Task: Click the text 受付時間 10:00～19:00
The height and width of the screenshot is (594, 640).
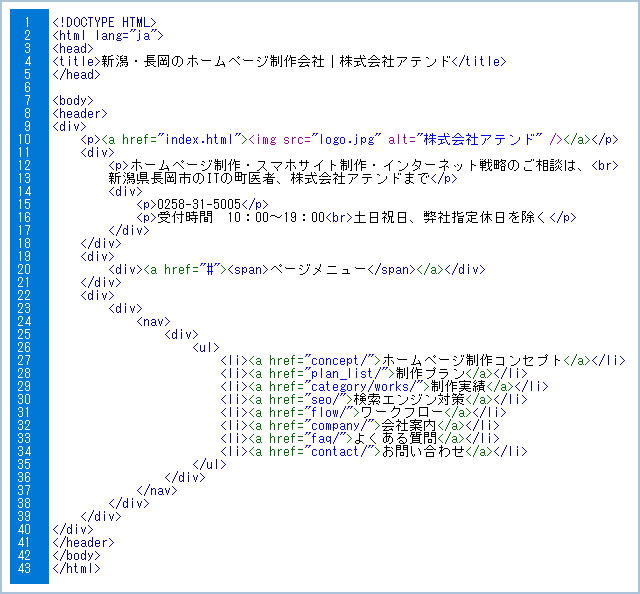Action: coord(241,217)
